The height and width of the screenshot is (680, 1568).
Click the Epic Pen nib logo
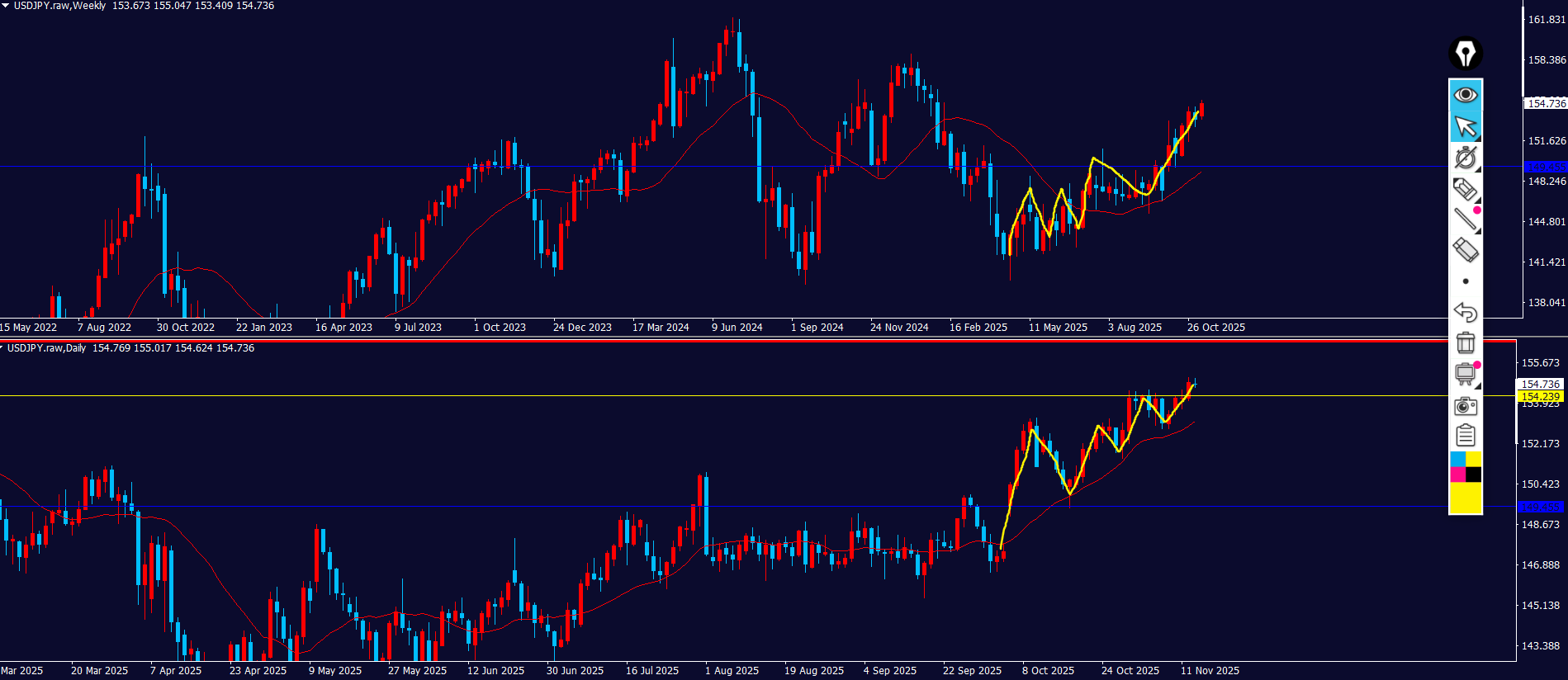click(1466, 54)
